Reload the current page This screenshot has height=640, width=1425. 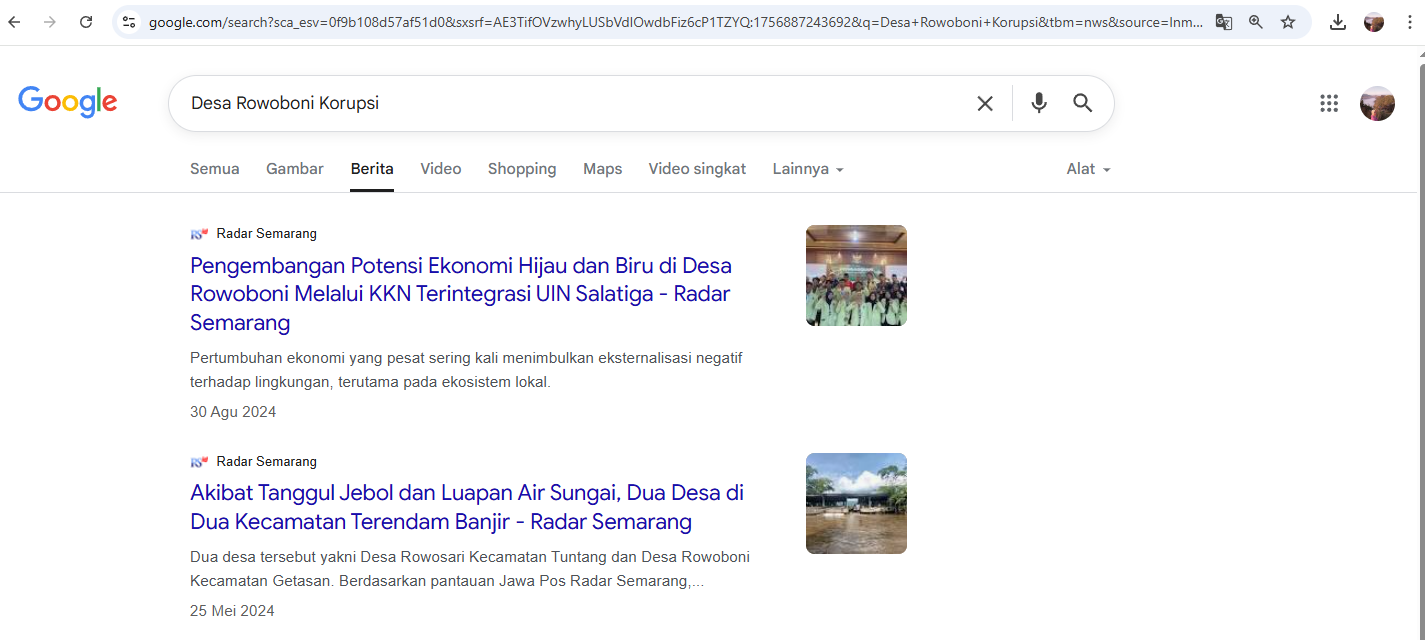[x=86, y=22]
